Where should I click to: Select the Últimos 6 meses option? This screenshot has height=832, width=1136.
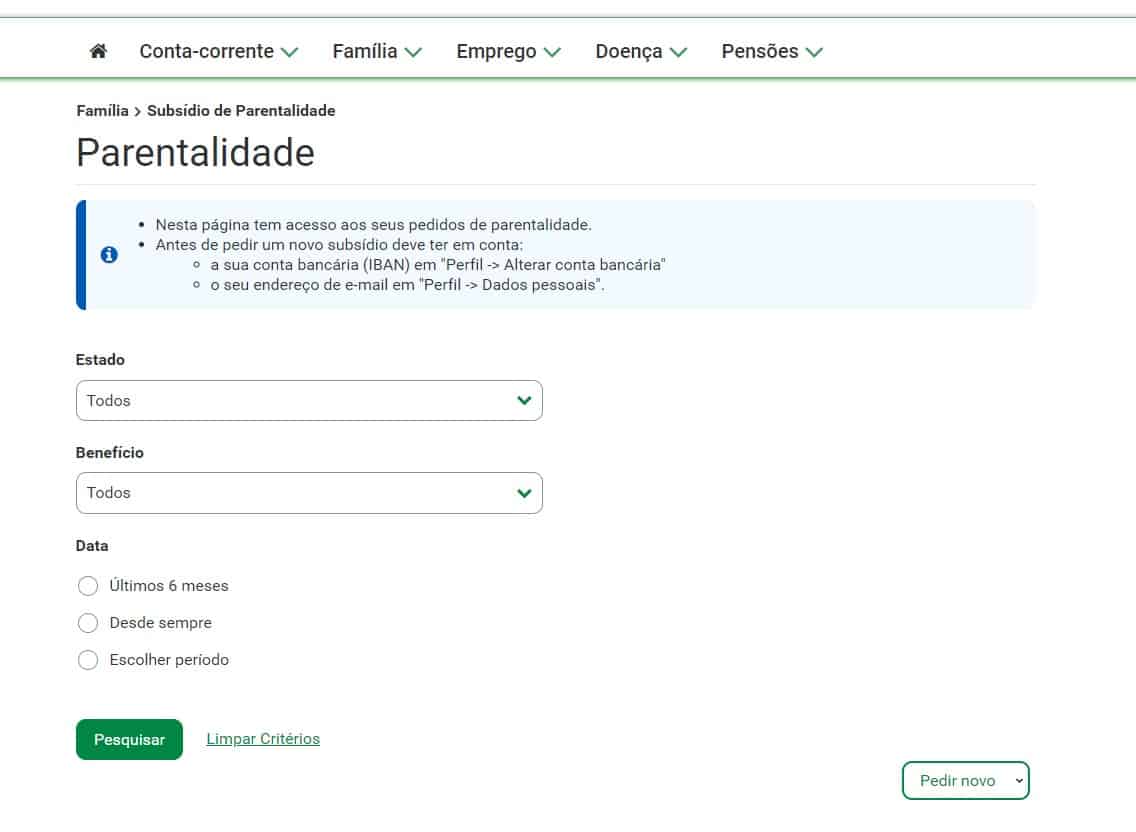coord(88,585)
